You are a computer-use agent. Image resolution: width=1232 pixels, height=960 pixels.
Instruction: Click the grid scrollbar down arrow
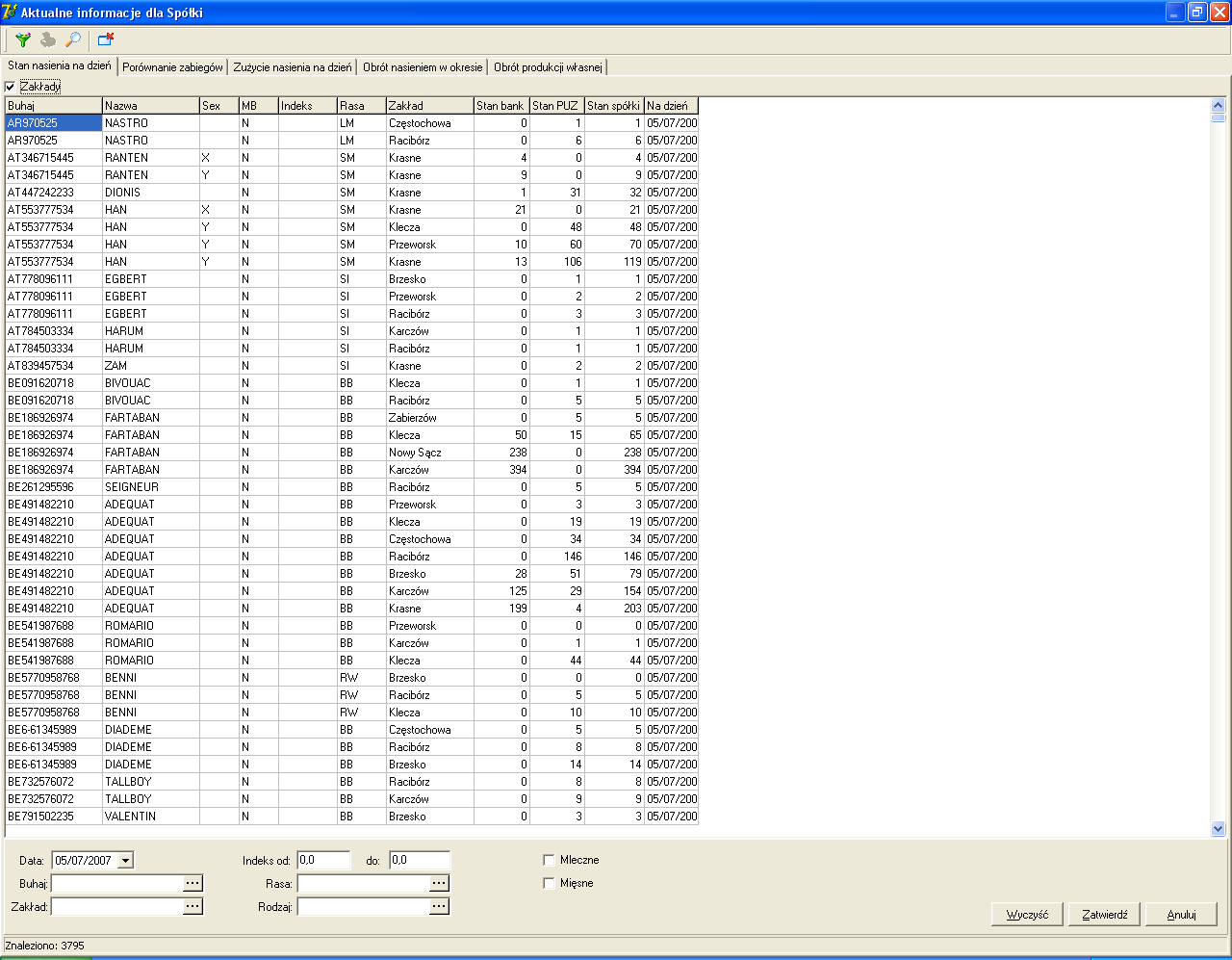[1218, 828]
